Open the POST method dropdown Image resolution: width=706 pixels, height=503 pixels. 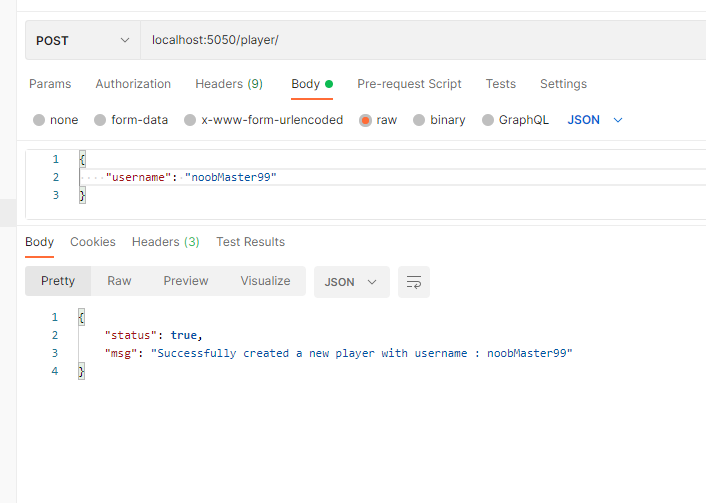pos(83,40)
